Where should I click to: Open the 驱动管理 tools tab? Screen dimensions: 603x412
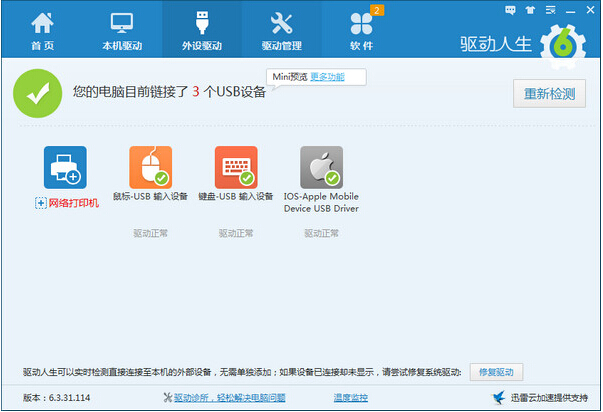click(282, 31)
